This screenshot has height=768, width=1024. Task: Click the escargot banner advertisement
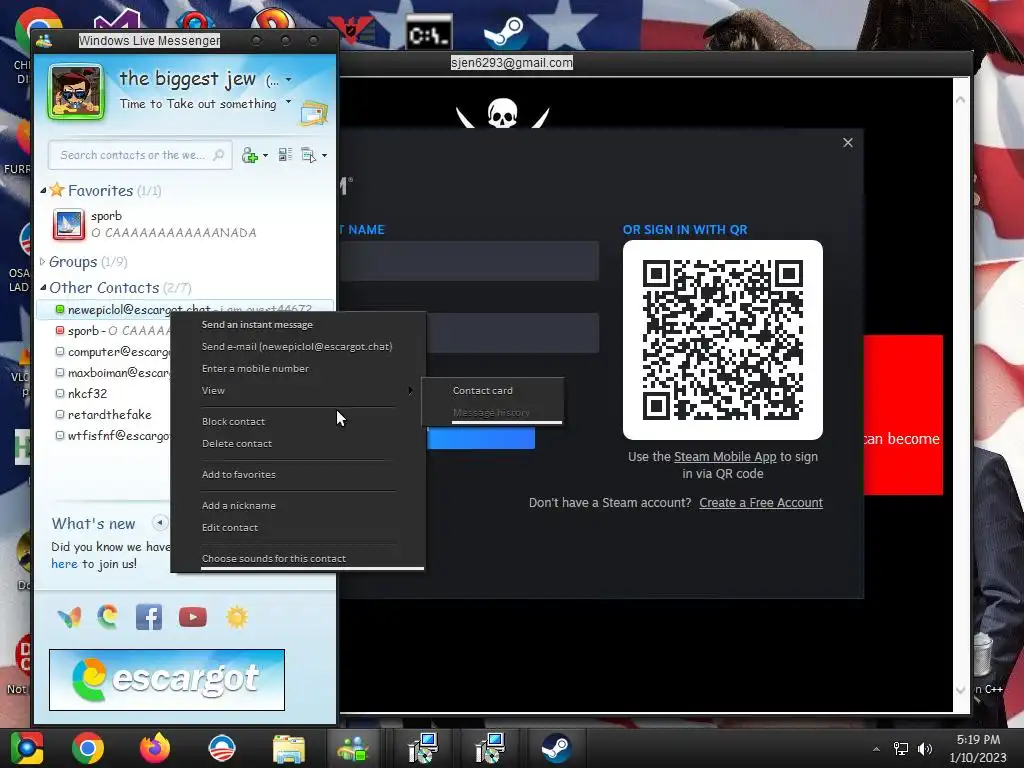pos(167,680)
